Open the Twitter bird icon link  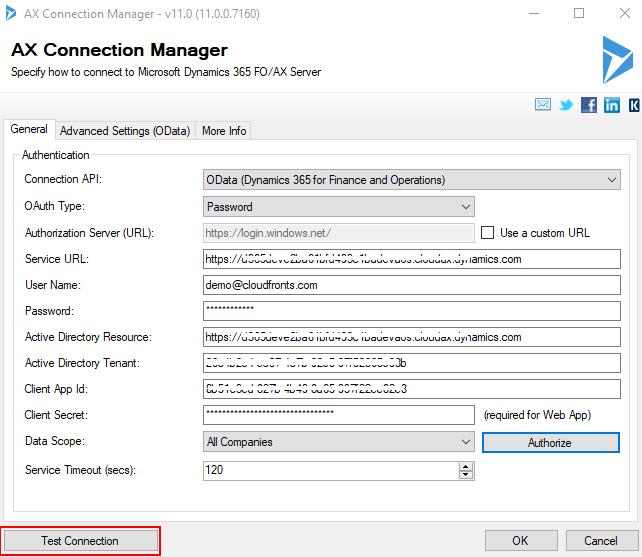tap(566, 105)
